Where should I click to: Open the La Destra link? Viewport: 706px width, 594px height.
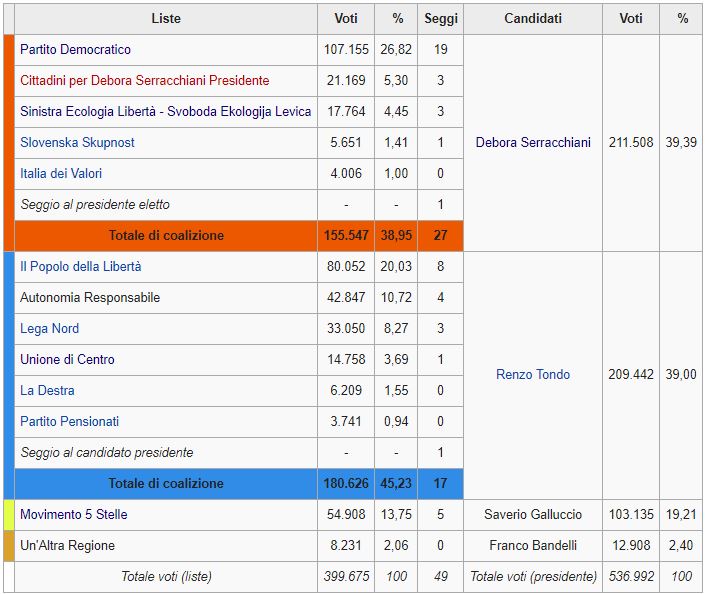[x=47, y=390]
